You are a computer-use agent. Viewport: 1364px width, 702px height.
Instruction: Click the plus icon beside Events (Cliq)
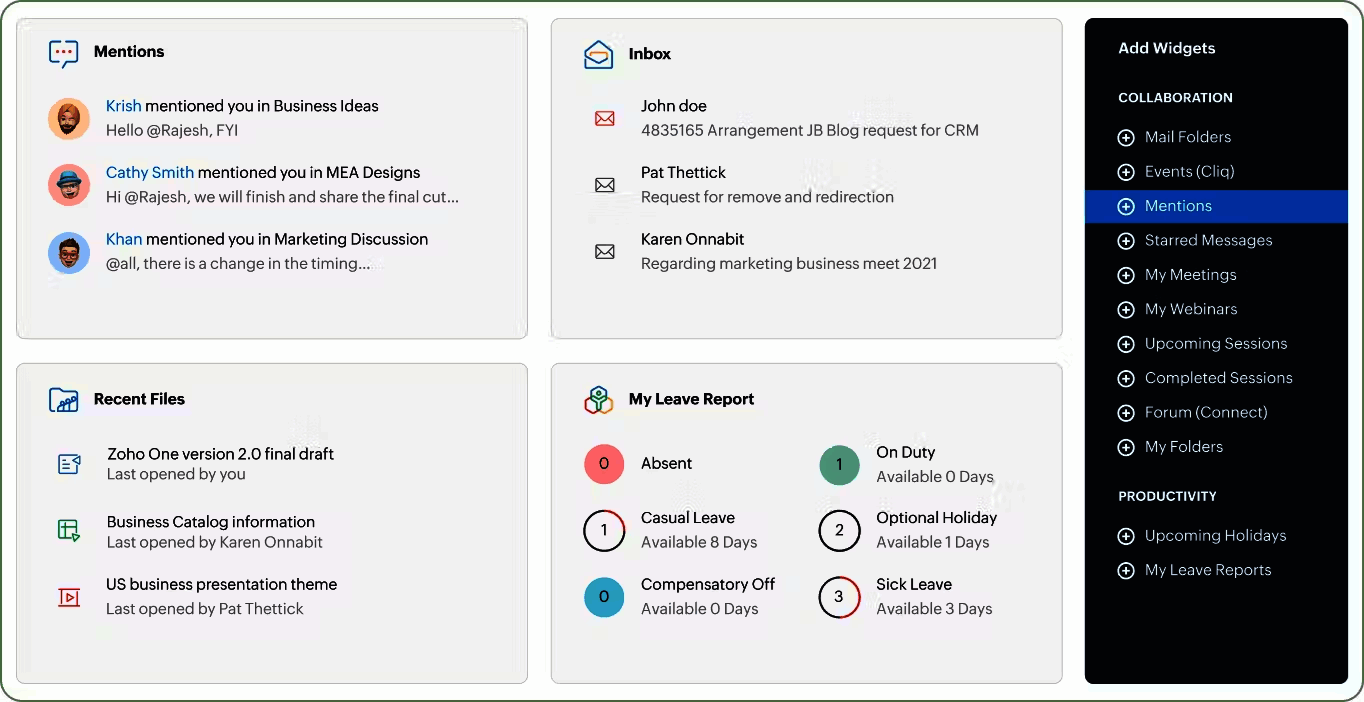coord(1124,171)
